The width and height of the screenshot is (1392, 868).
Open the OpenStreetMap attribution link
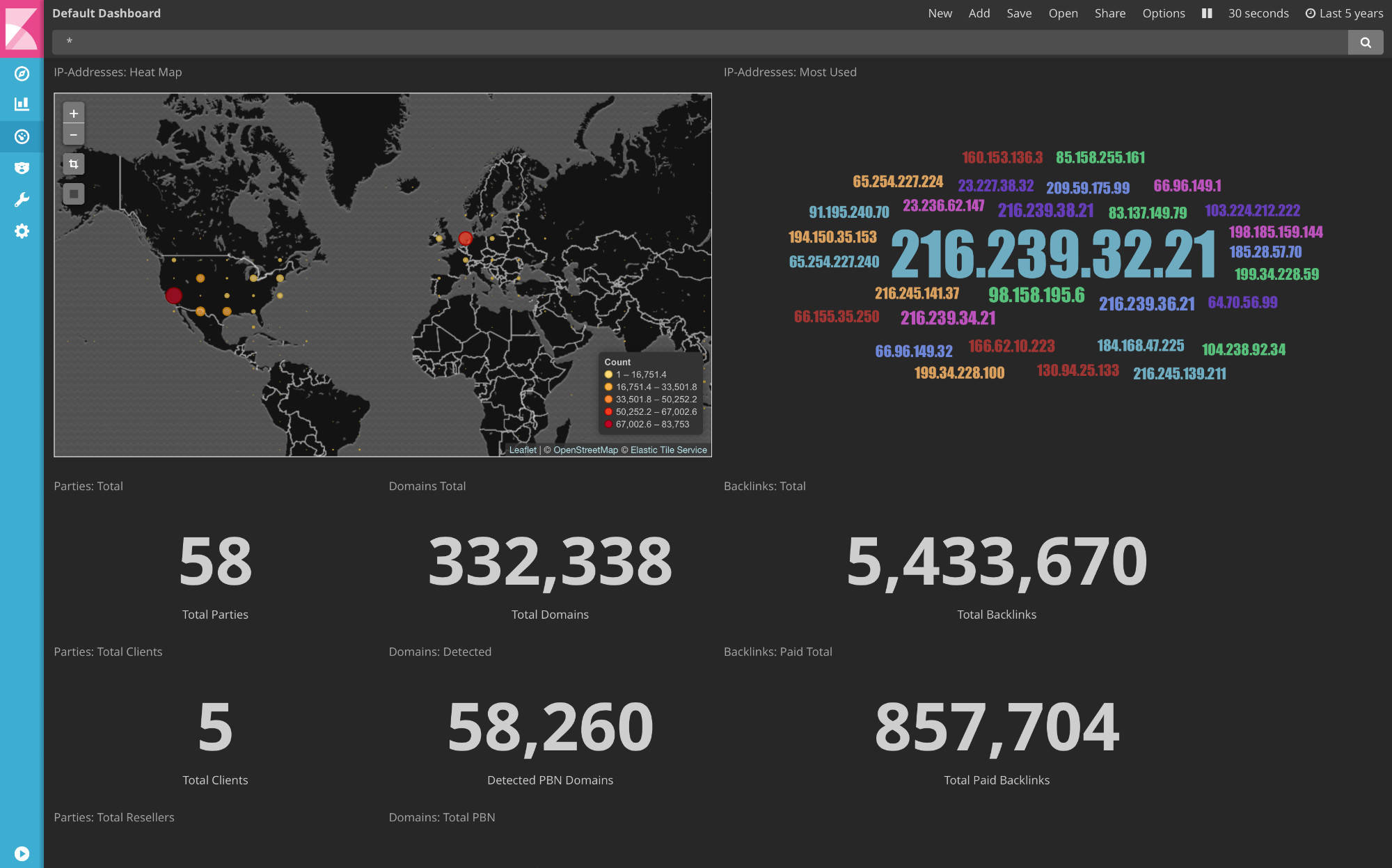pyautogui.click(x=585, y=450)
